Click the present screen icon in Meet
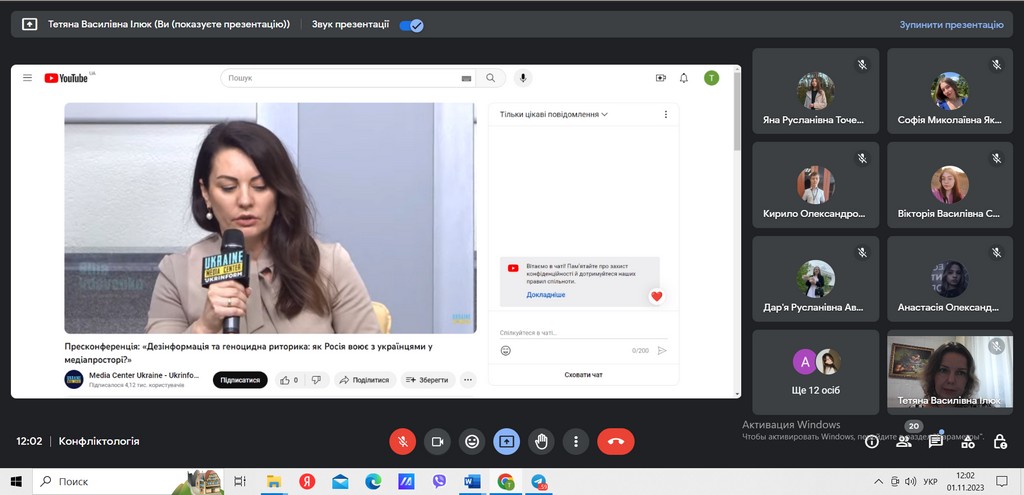Screen dimensions: 1024x495 point(507,441)
